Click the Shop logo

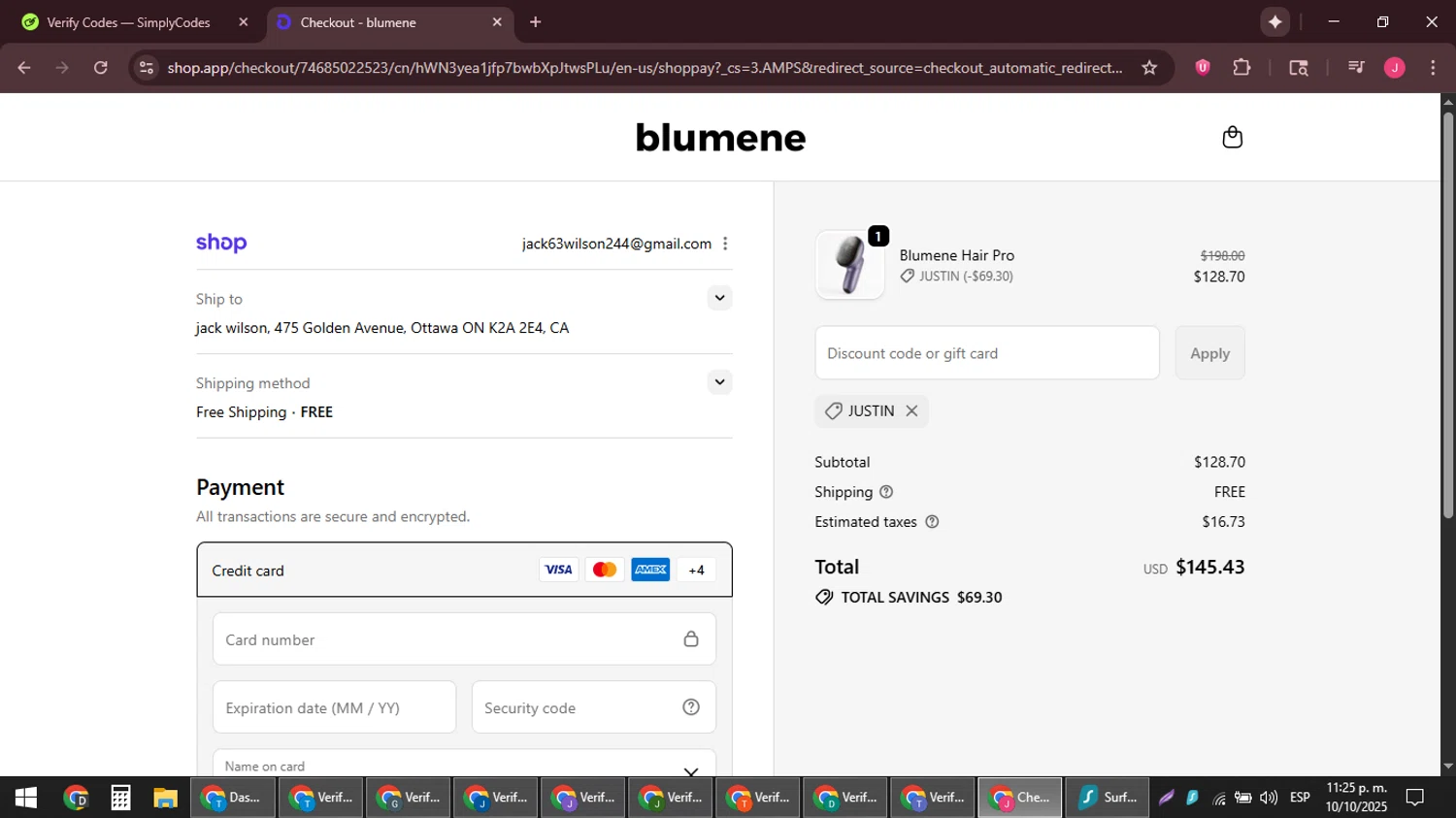pyautogui.click(x=221, y=243)
